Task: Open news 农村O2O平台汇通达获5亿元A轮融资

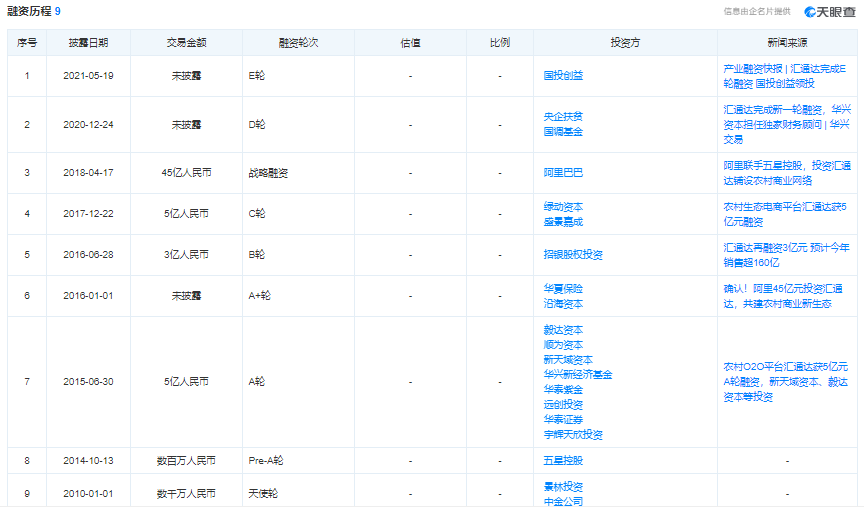Action: tap(786, 382)
